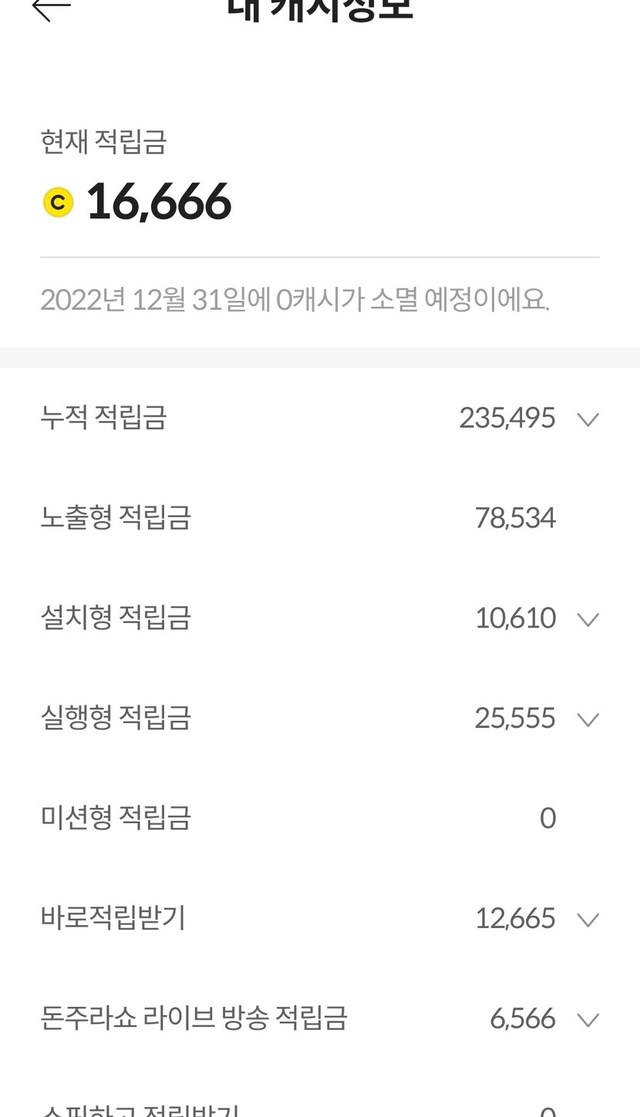Expand the 누적 적립금 chevron
This screenshot has height=1117, width=640.
588,419
